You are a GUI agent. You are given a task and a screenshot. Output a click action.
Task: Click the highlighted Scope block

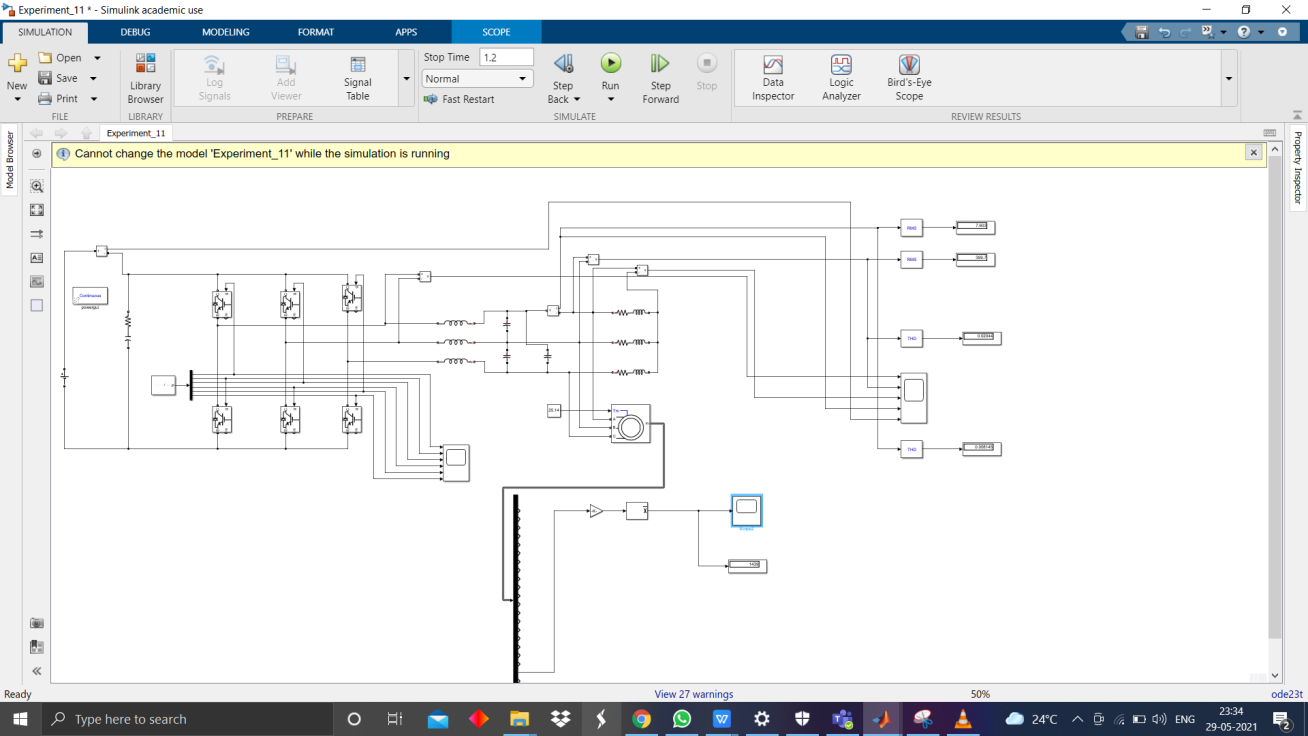(x=746, y=510)
